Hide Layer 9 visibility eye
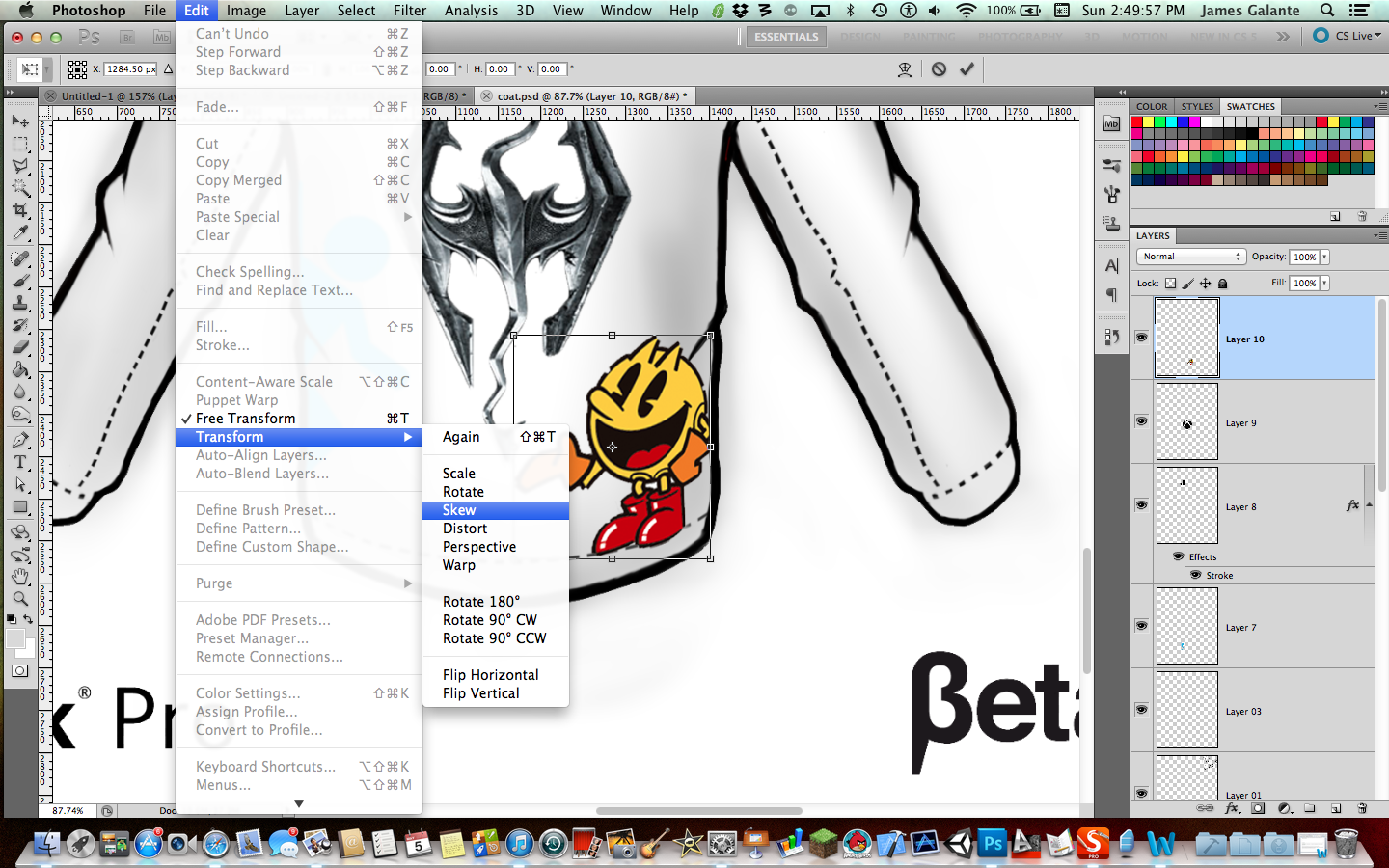 click(1141, 421)
